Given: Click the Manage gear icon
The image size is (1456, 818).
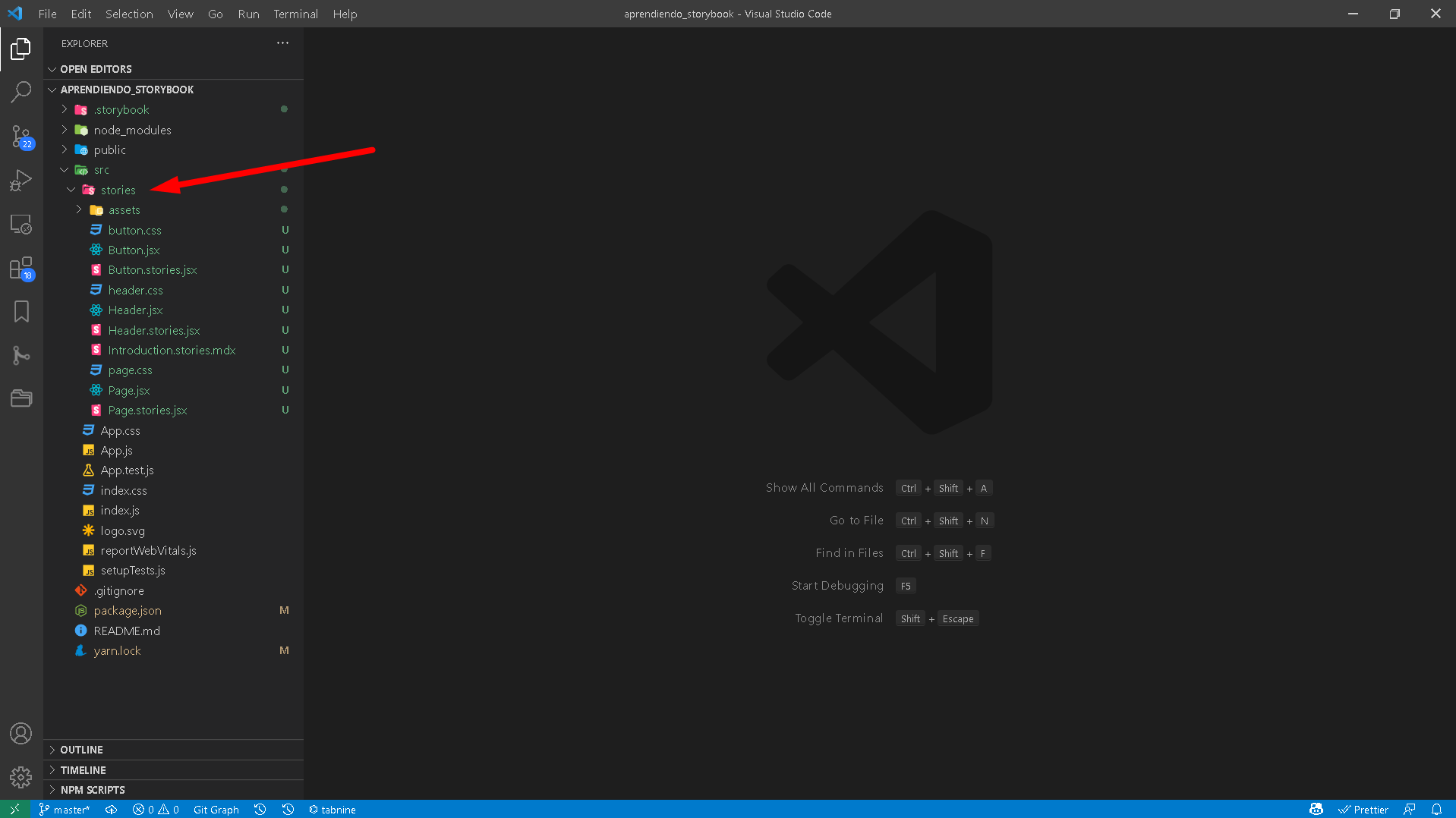Looking at the screenshot, I should [21, 777].
